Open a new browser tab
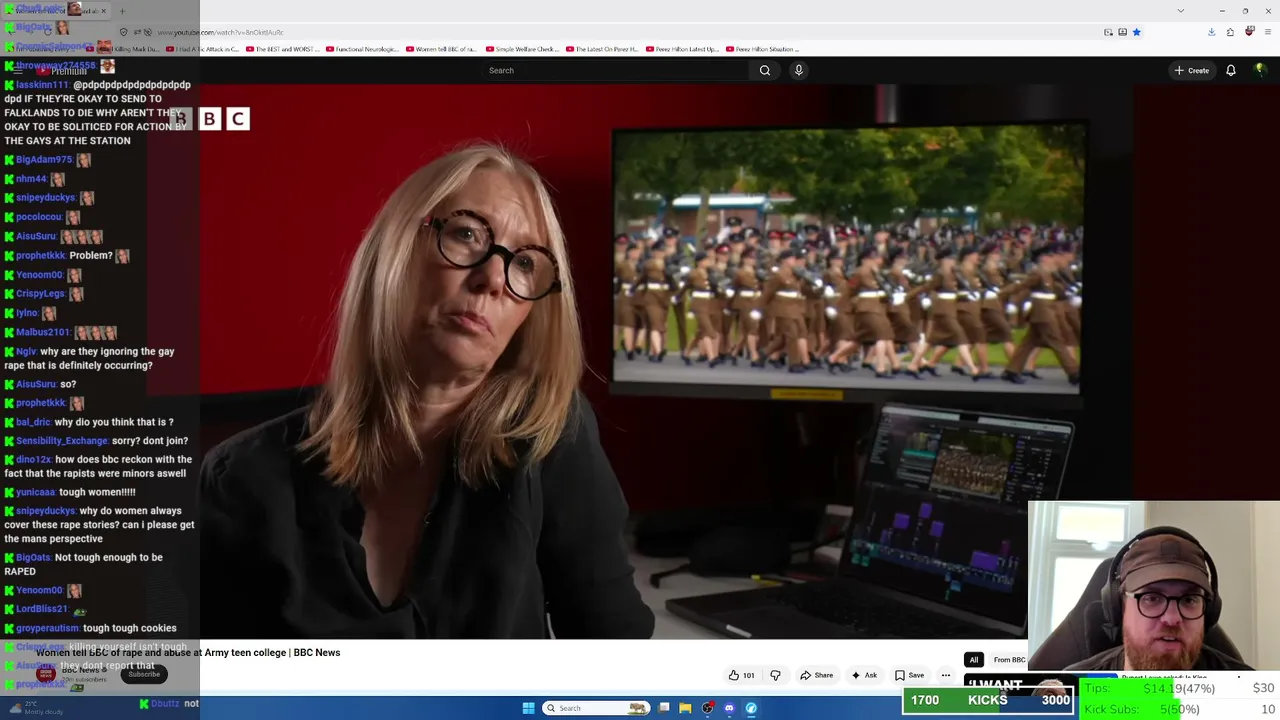 (122, 11)
